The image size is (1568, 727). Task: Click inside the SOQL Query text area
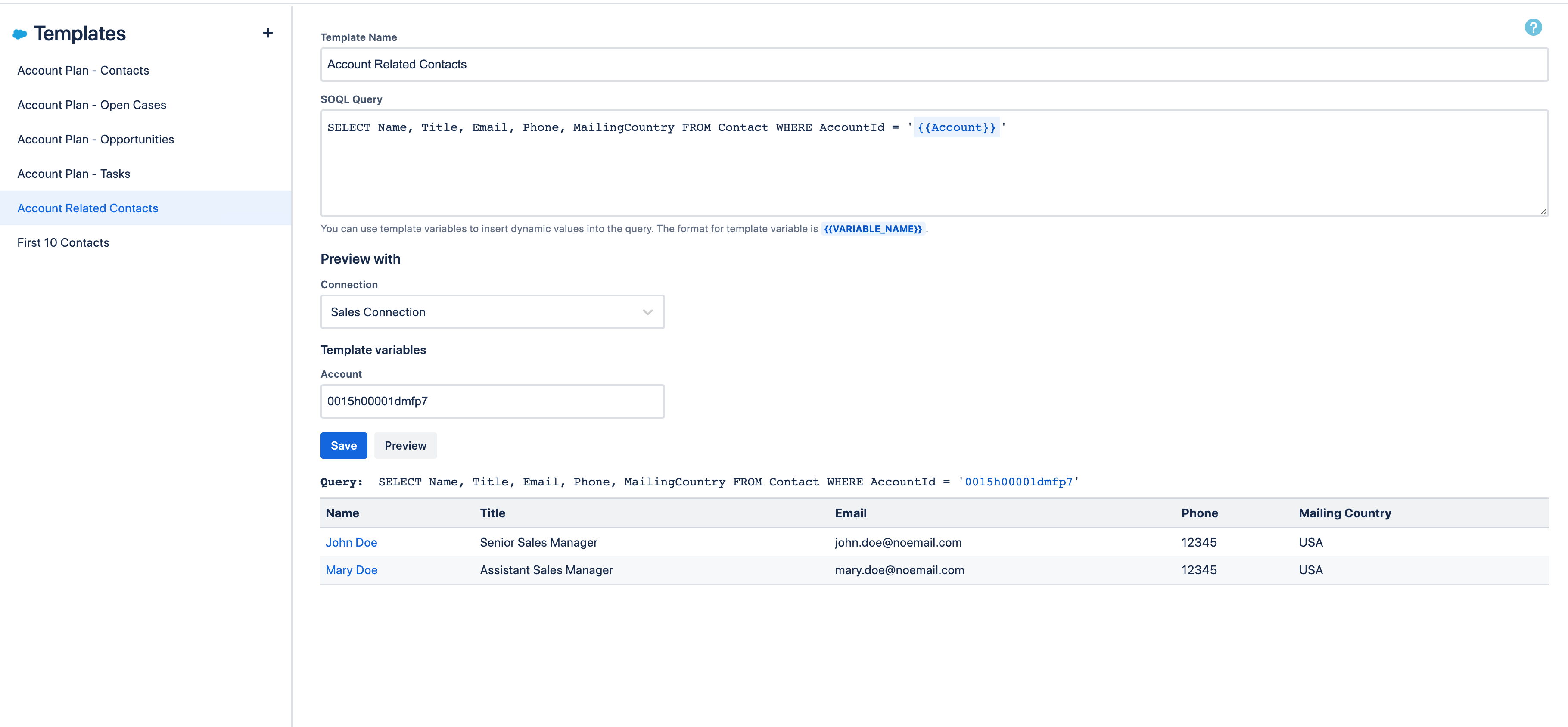pyautogui.click(x=934, y=174)
